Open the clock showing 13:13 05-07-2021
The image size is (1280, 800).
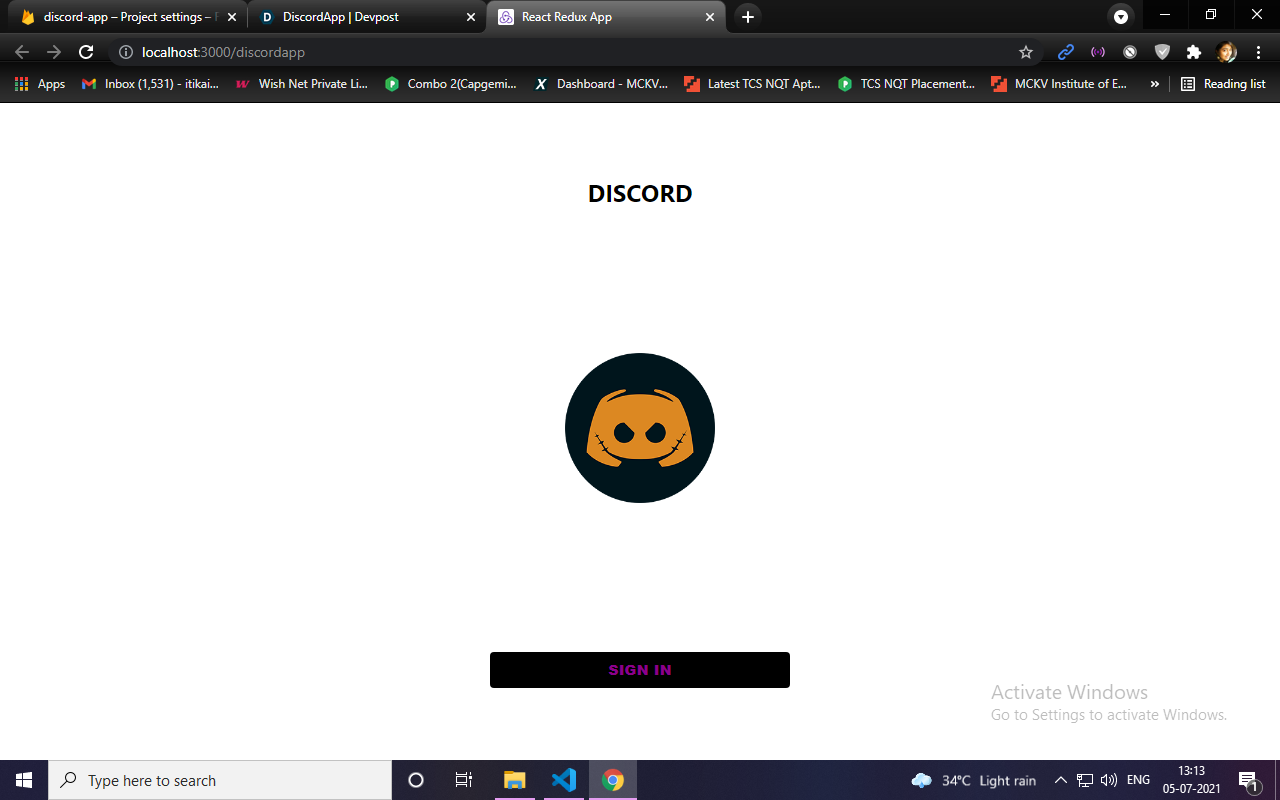coord(1191,780)
